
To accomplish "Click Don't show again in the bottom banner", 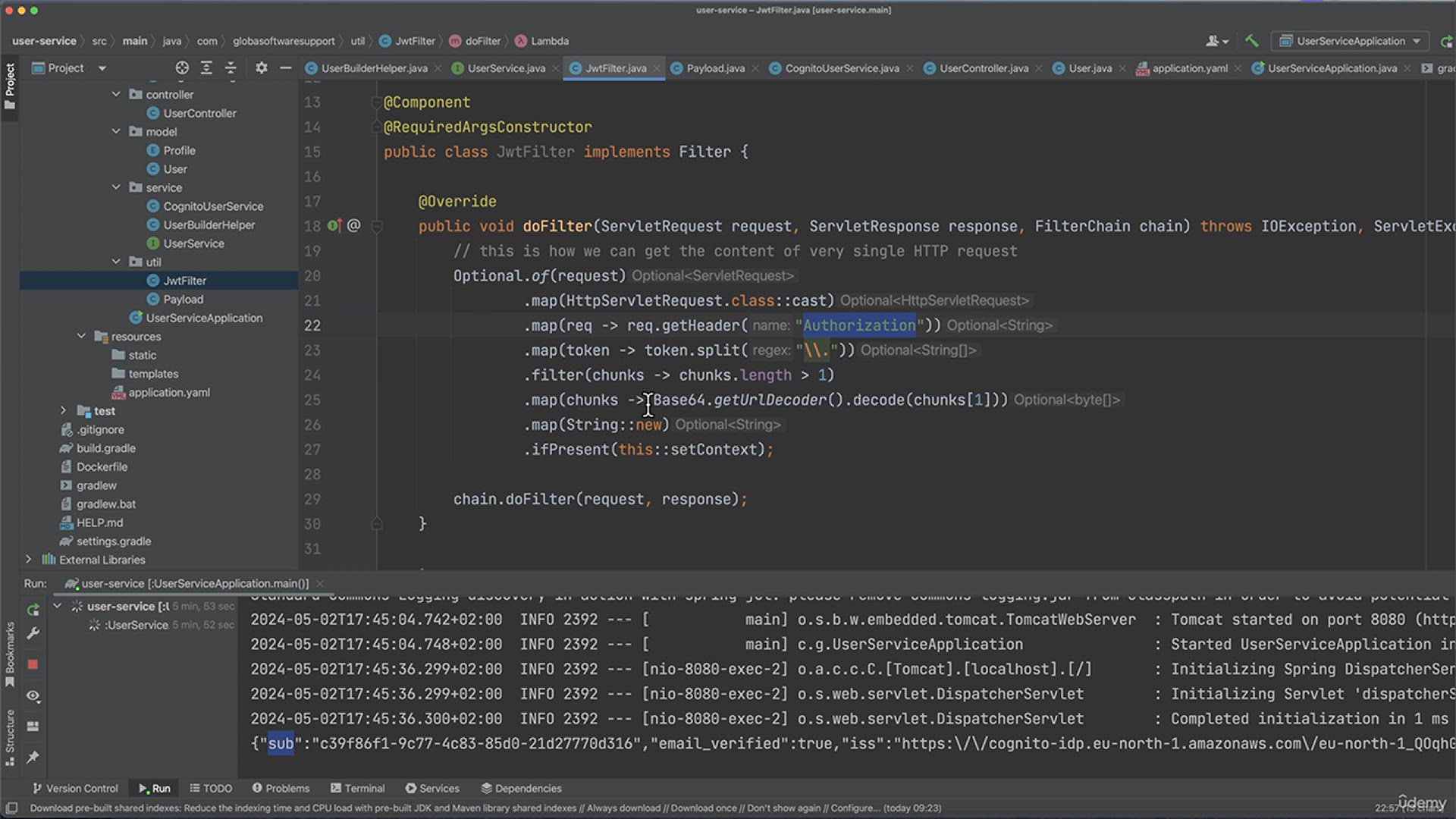I will tap(784, 808).
